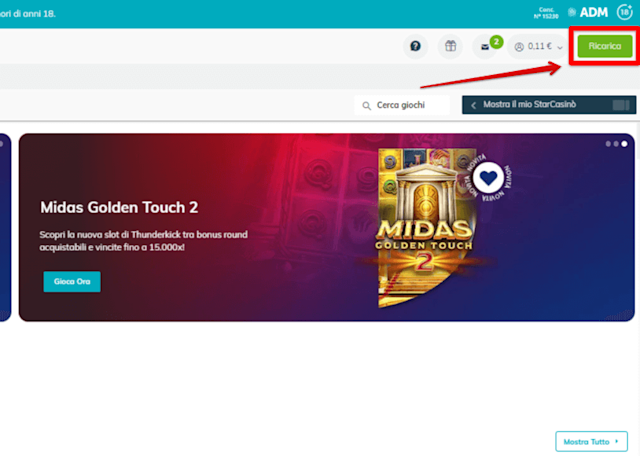Click the 18+ age restriction icon
640x456 pixels.
pyautogui.click(x=625, y=12)
